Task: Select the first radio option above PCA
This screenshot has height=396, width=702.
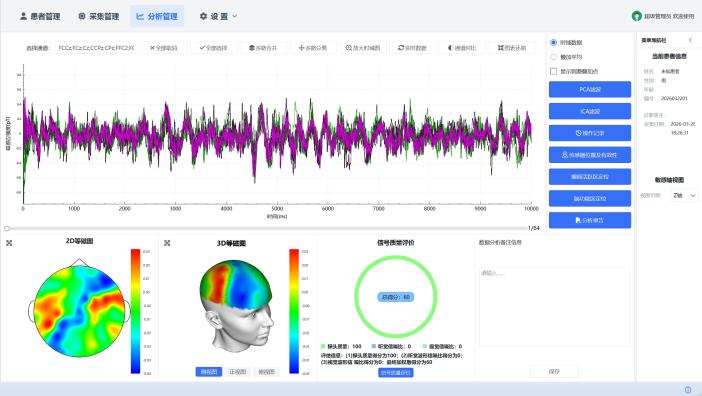Action: [x=553, y=43]
